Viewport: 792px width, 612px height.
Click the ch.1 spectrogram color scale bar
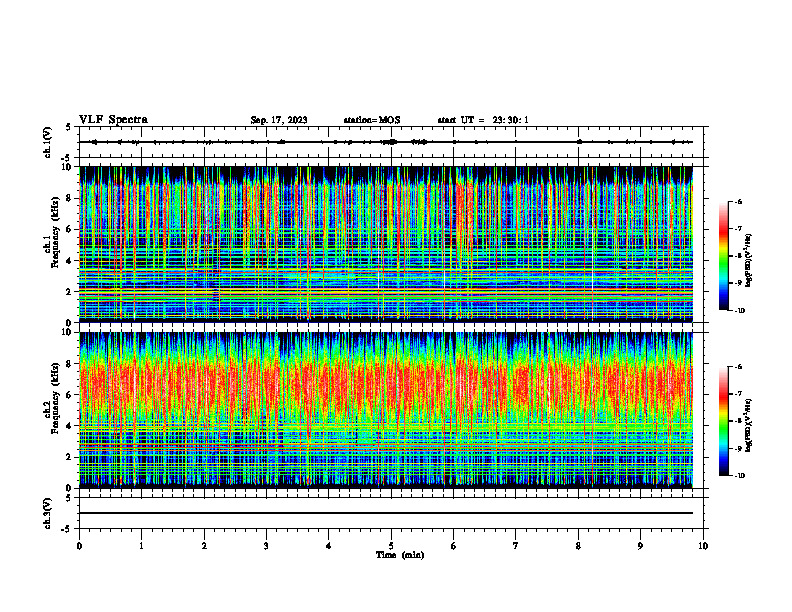pyautogui.click(x=724, y=256)
